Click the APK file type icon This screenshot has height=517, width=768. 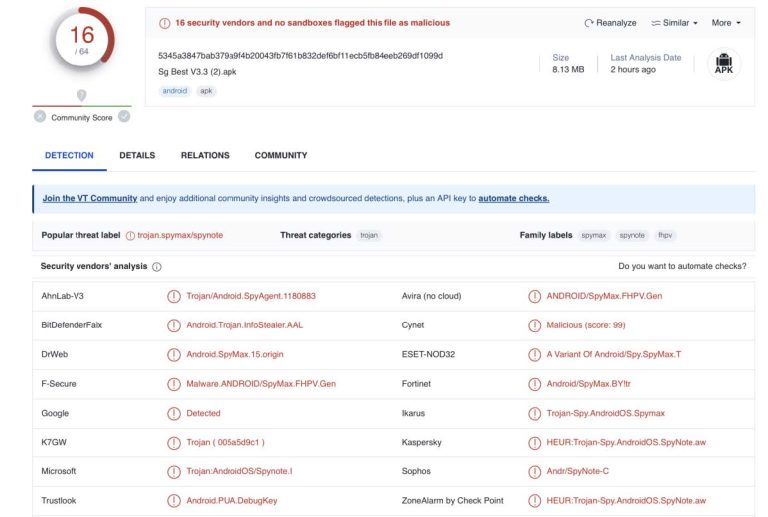(724, 64)
